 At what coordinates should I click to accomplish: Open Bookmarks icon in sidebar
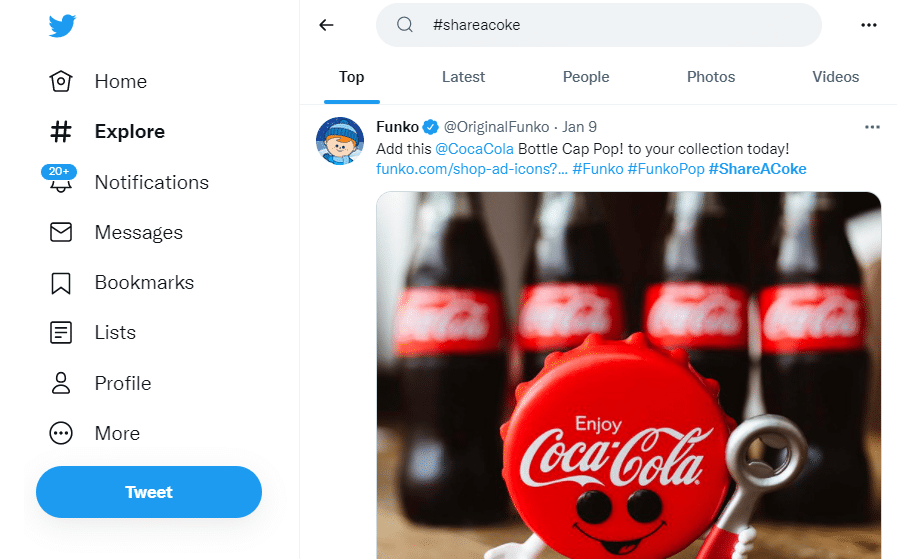[x=61, y=283]
